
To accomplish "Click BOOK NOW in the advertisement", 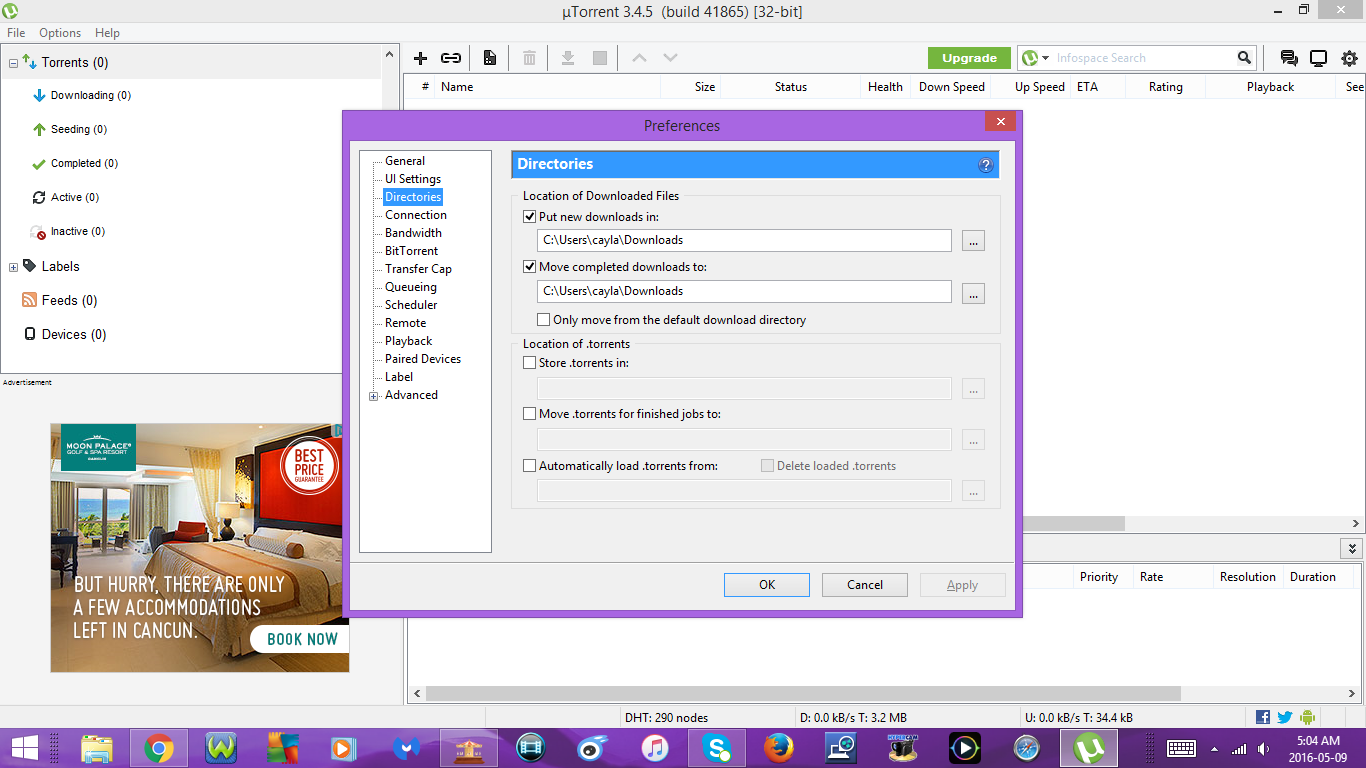I will click(301, 639).
